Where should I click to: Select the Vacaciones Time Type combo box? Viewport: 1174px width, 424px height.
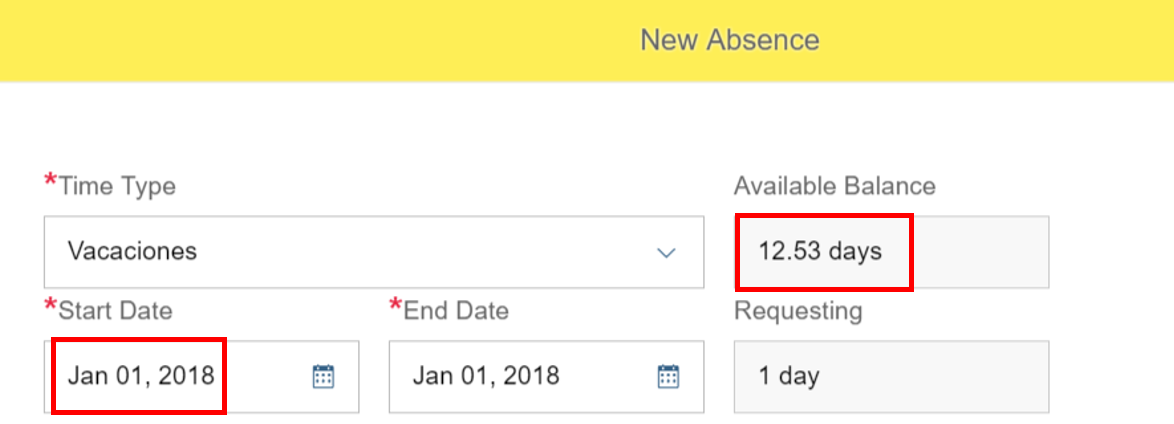point(374,252)
